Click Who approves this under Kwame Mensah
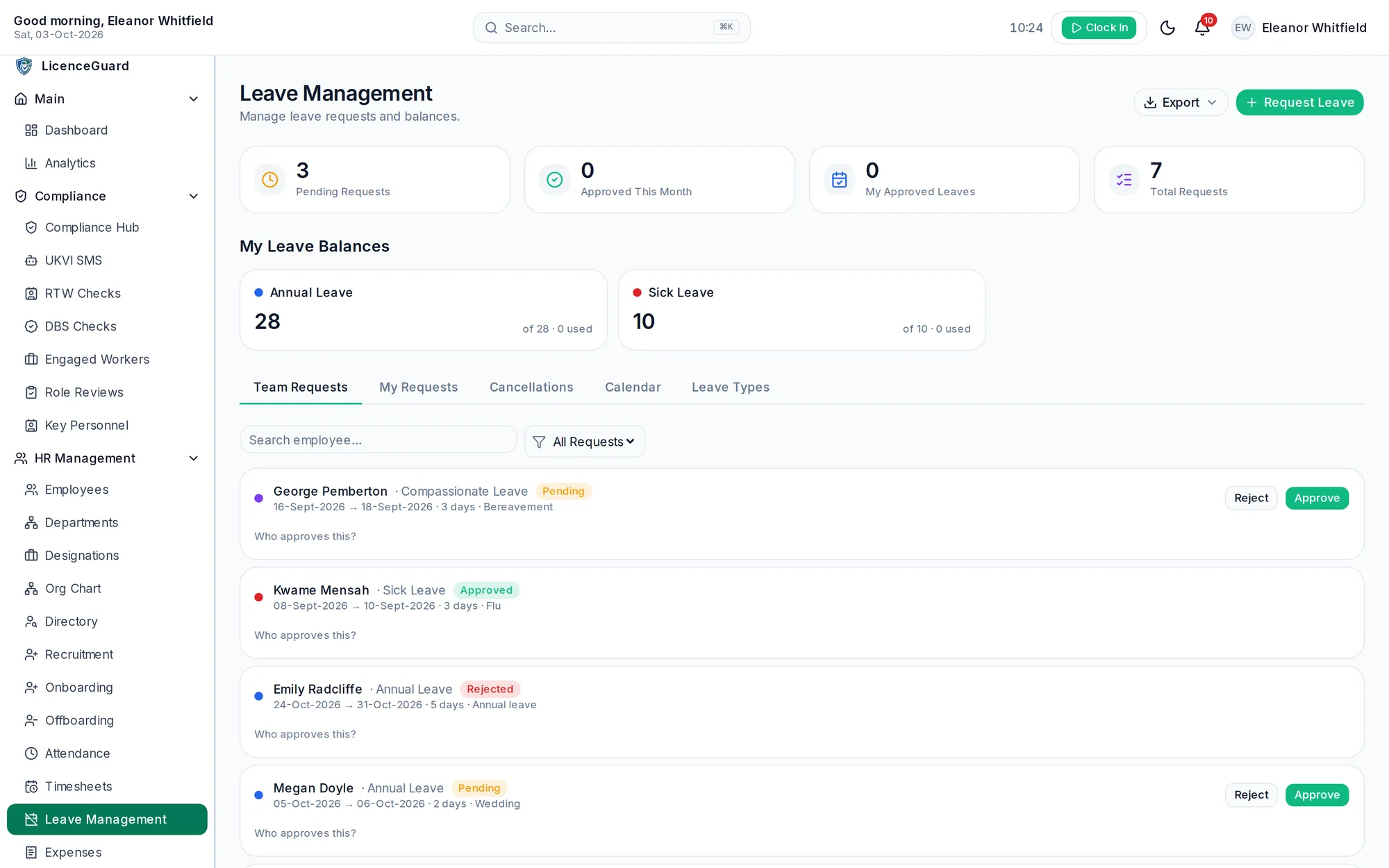The image size is (1389, 868). pos(305,635)
